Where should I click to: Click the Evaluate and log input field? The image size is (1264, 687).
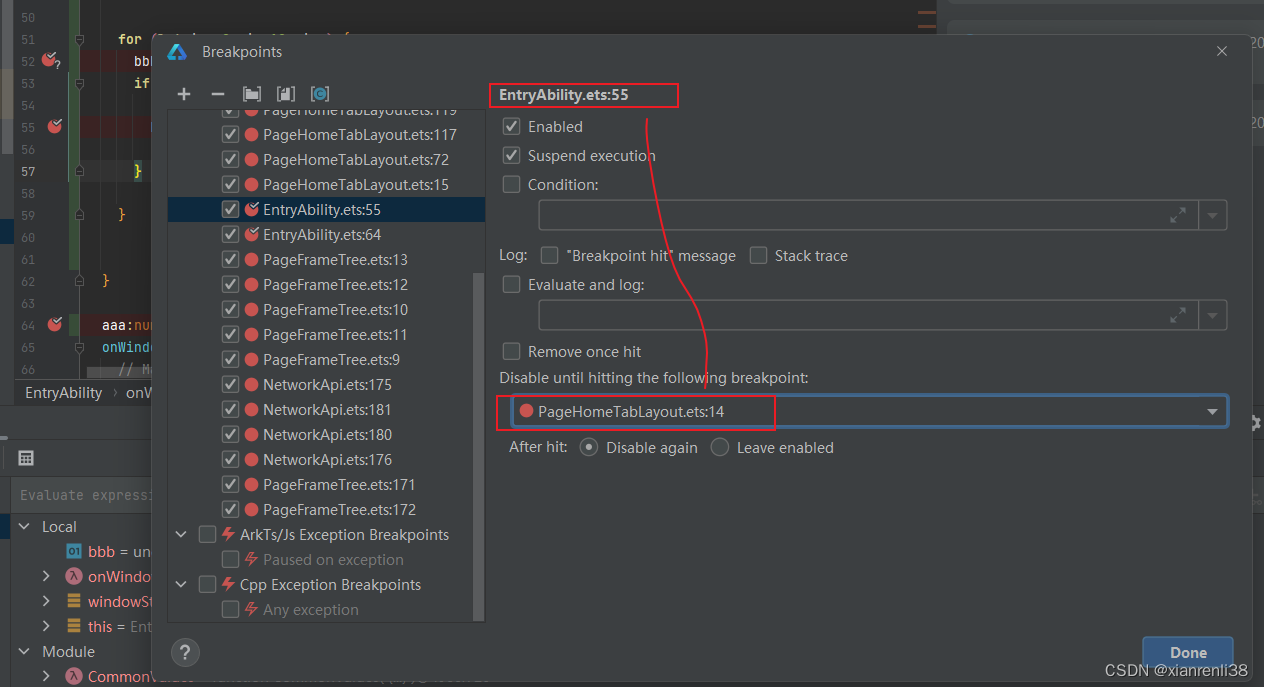pyautogui.click(x=868, y=316)
